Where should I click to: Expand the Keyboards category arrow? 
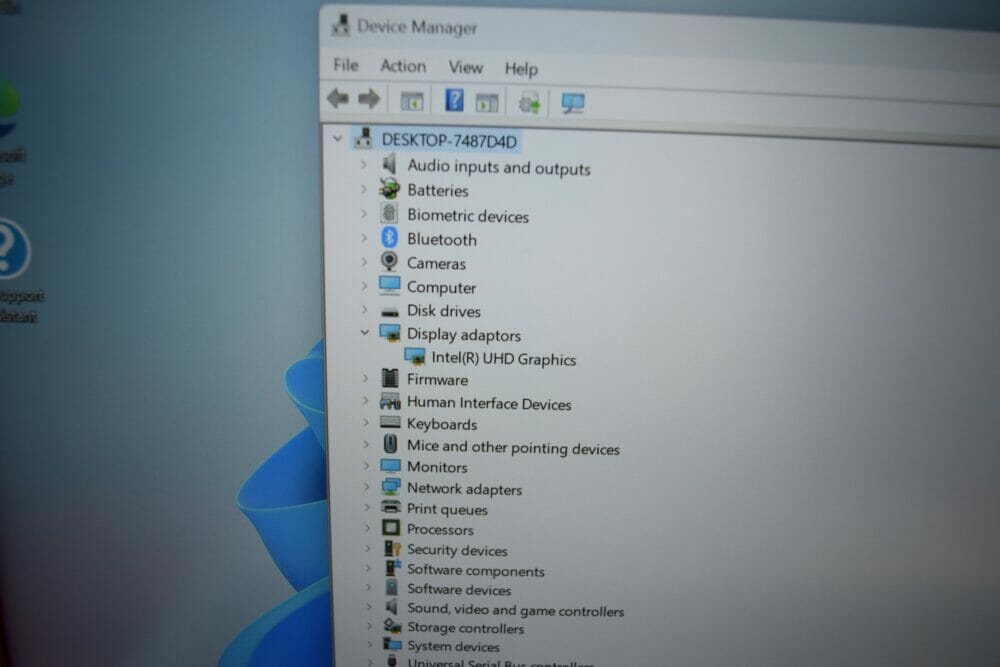click(x=366, y=422)
